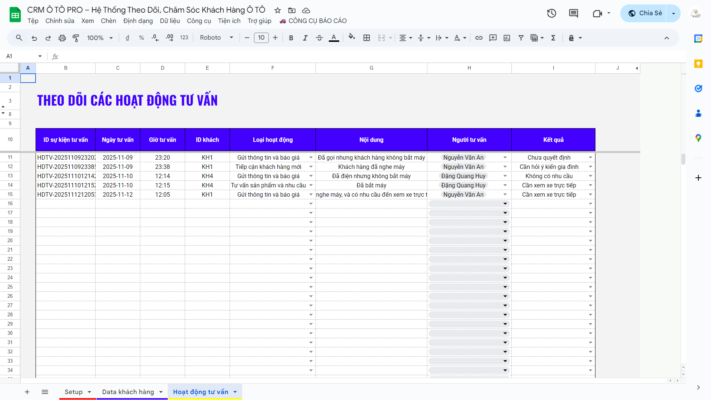The width and height of the screenshot is (711, 400).
Task: Toggle italic formatting
Action: tap(304, 37)
